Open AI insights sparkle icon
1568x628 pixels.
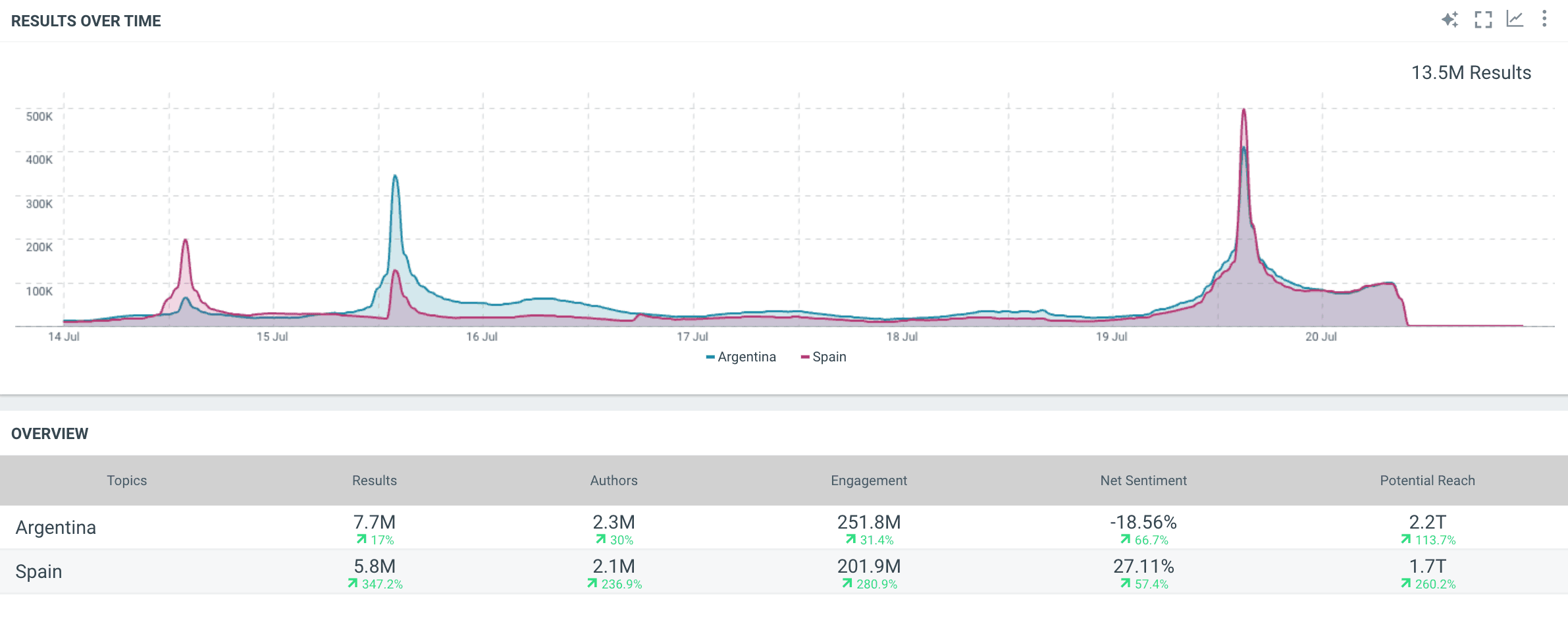tap(1450, 20)
